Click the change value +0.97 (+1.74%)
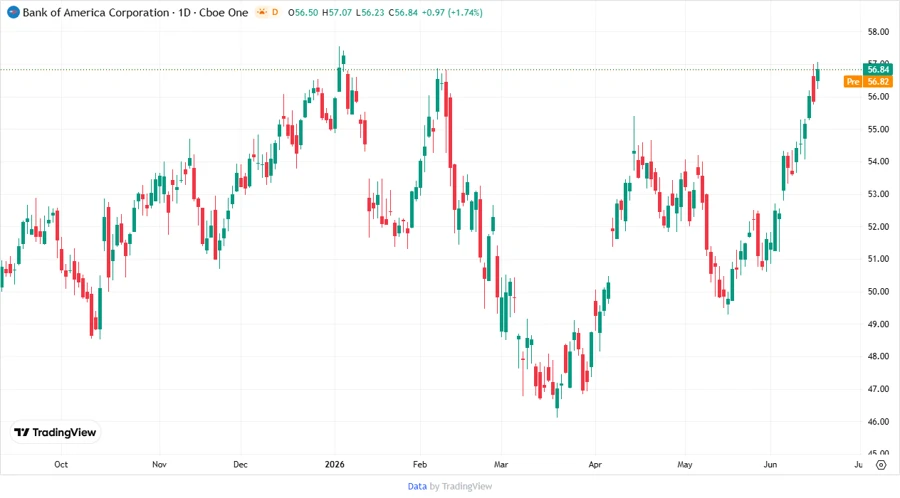 click(x=452, y=12)
